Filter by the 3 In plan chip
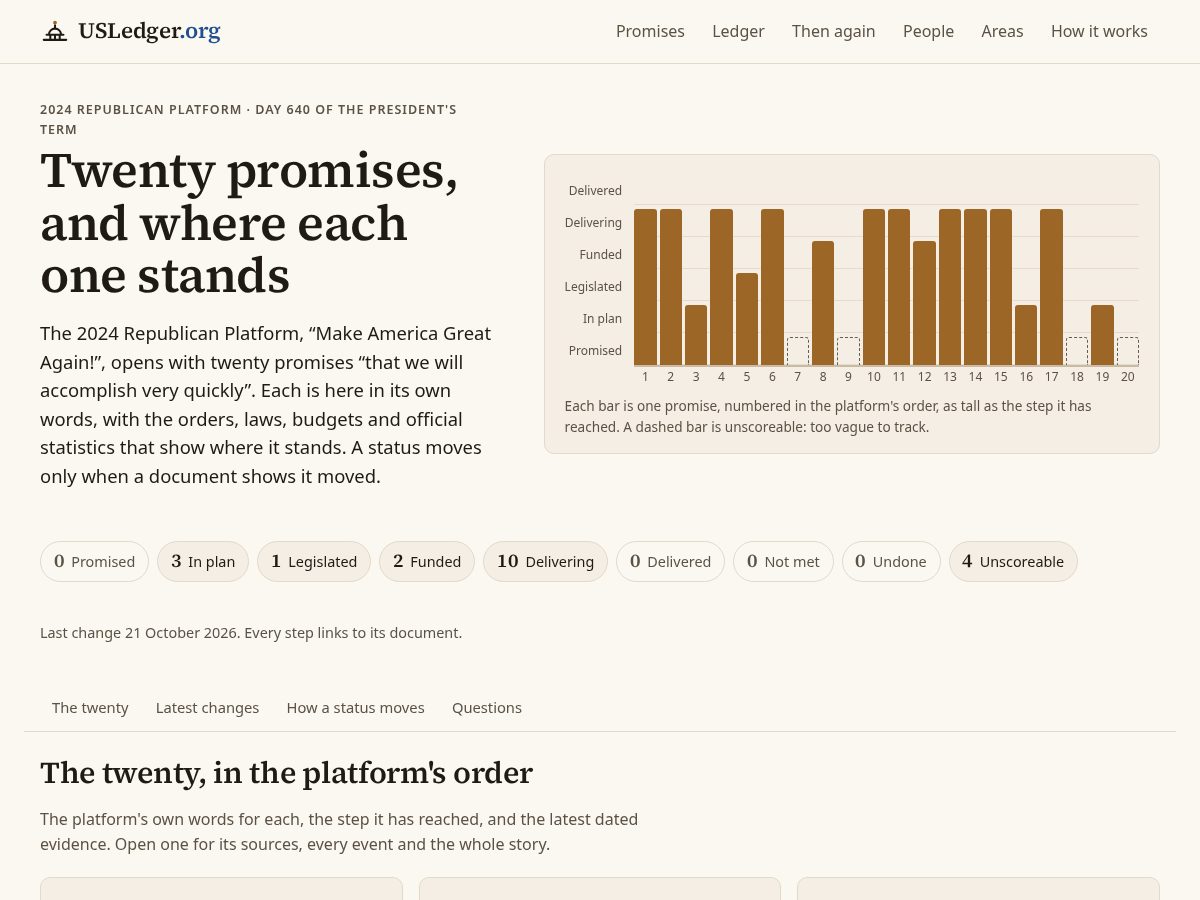Viewport: 1200px width, 900px height. pos(203,561)
